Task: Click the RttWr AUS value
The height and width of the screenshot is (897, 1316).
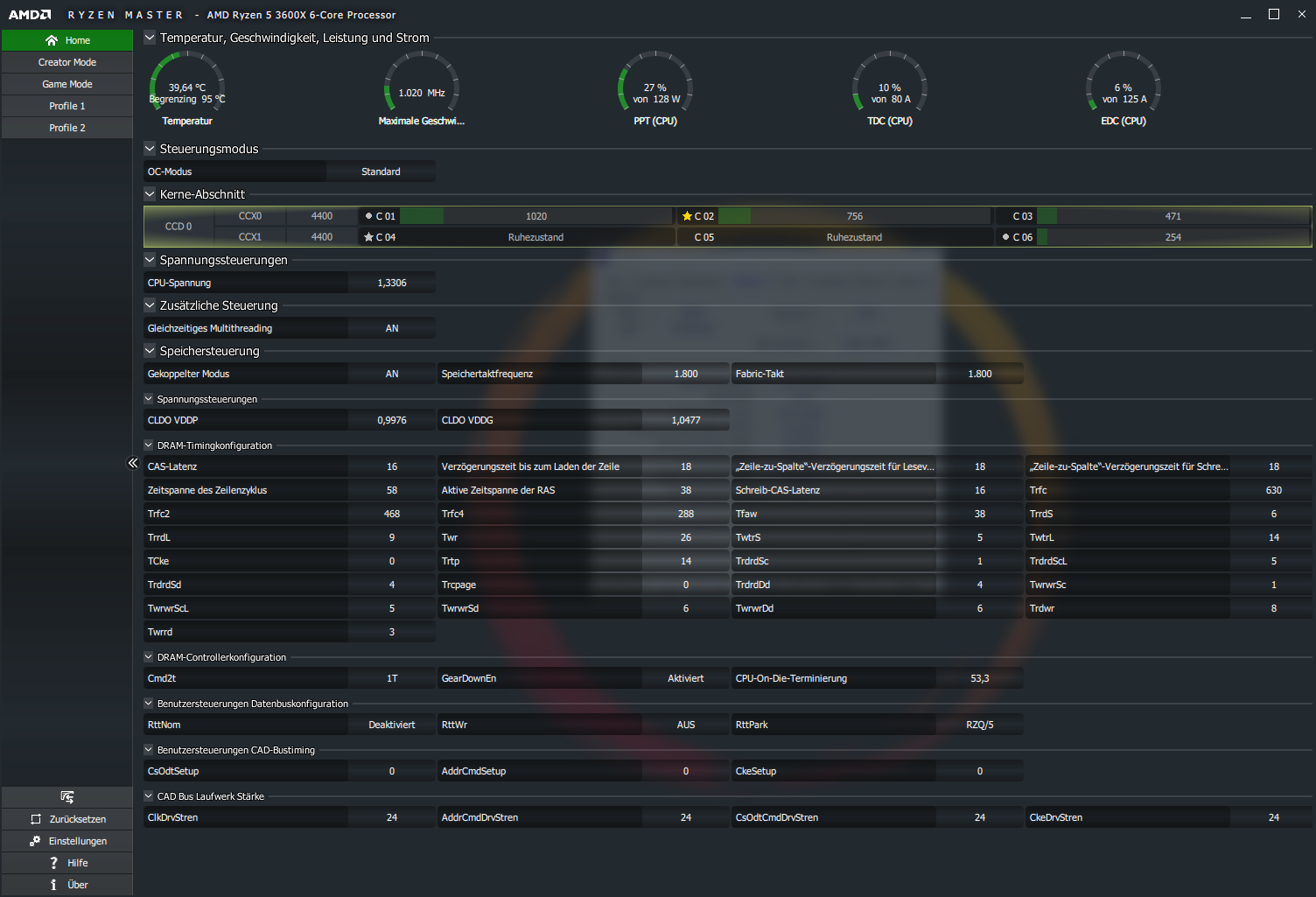Action: click(686, 725)
